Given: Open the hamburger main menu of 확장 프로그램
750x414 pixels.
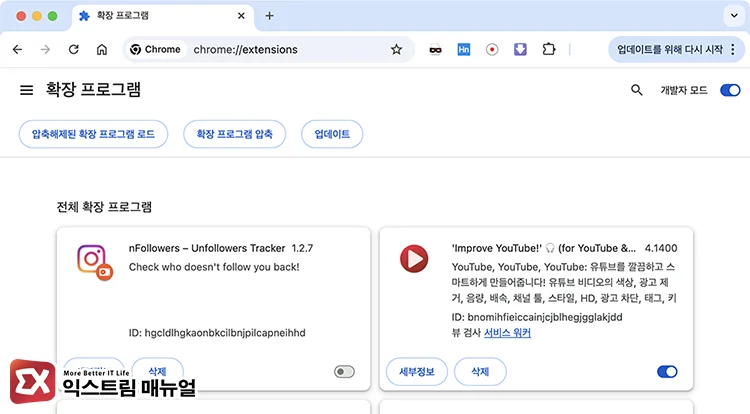Looking at the screenshot, I should point(26,90).
